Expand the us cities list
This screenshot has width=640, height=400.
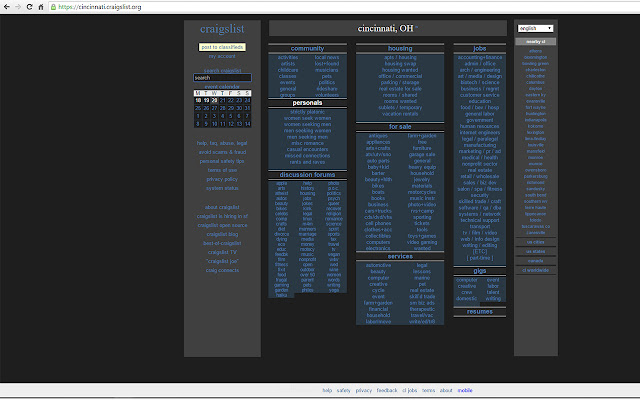point(535,242)
